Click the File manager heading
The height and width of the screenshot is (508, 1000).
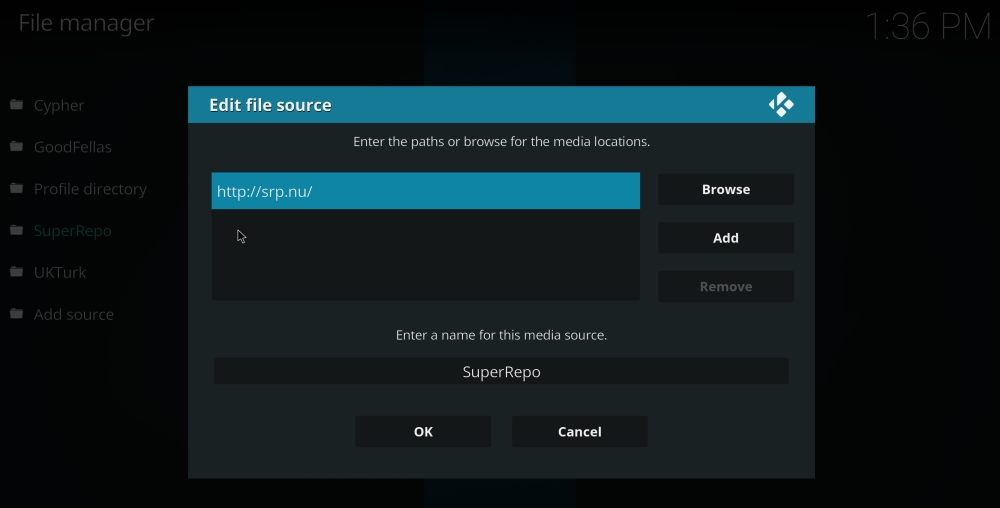[x=86, y=23]
